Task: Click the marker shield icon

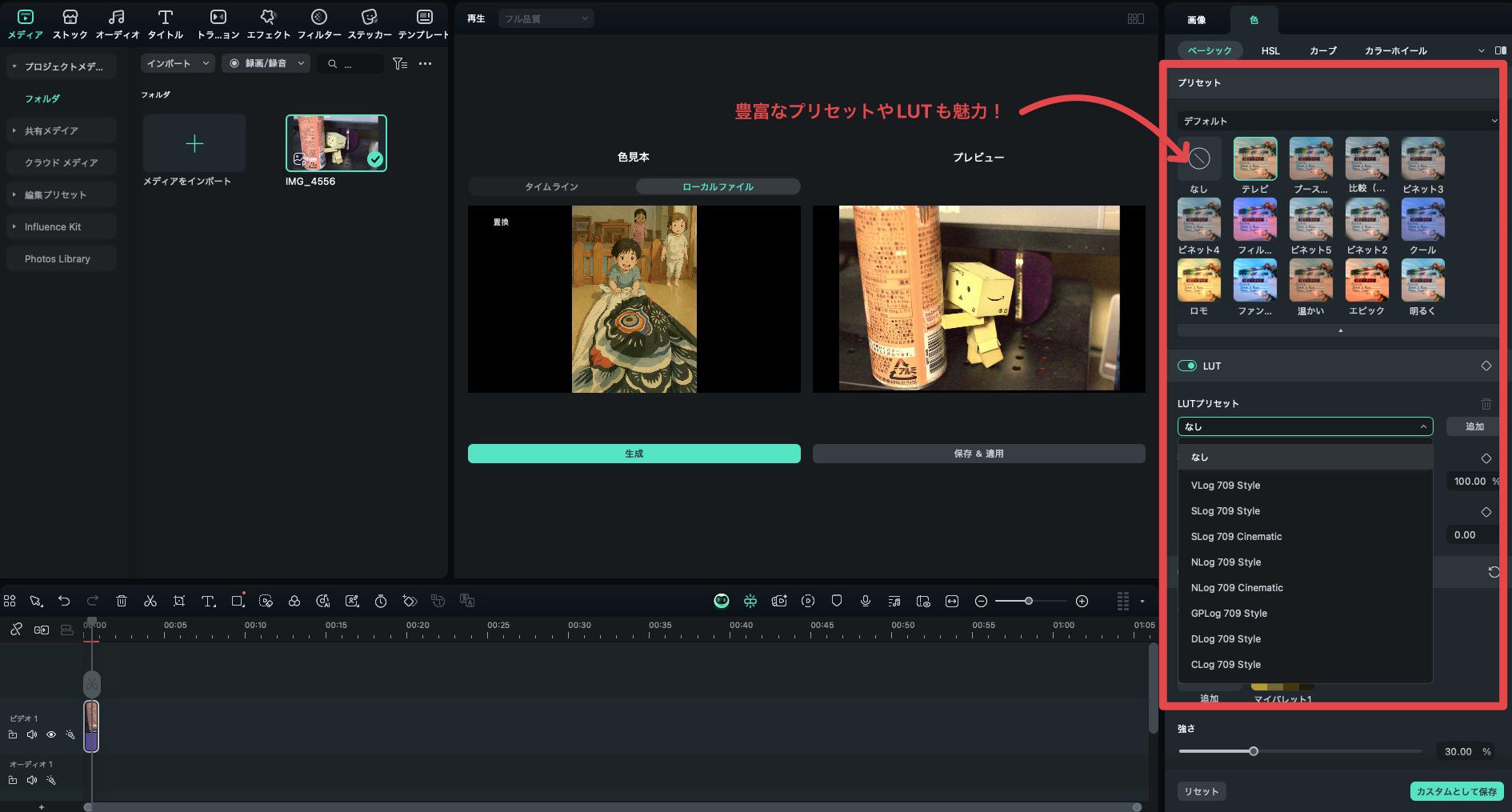Action: [x=837, y=601]
